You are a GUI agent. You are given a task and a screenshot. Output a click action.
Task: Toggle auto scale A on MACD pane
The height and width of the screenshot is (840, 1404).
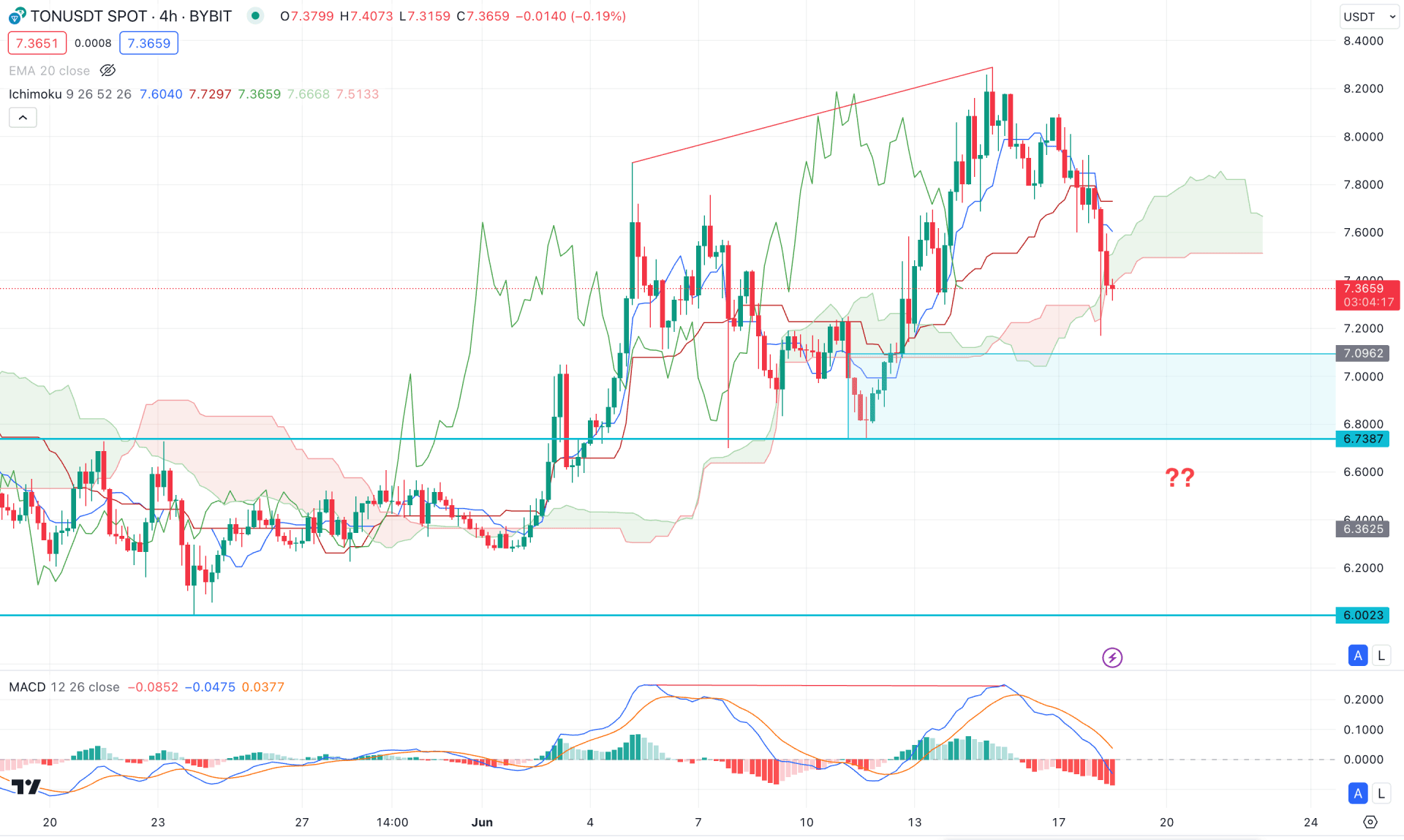point(1358,793)
